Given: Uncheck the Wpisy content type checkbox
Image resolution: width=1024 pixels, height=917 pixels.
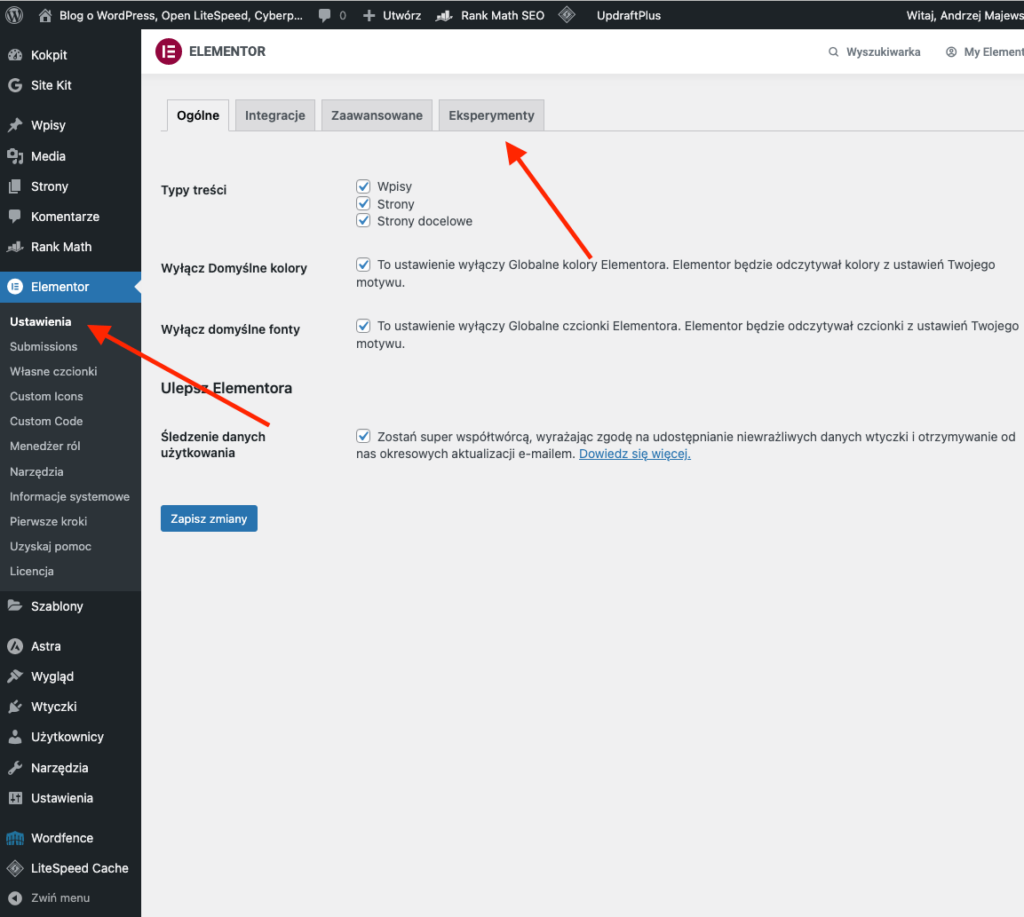Looking at the screenshot, I should click(x=363, y=186).
